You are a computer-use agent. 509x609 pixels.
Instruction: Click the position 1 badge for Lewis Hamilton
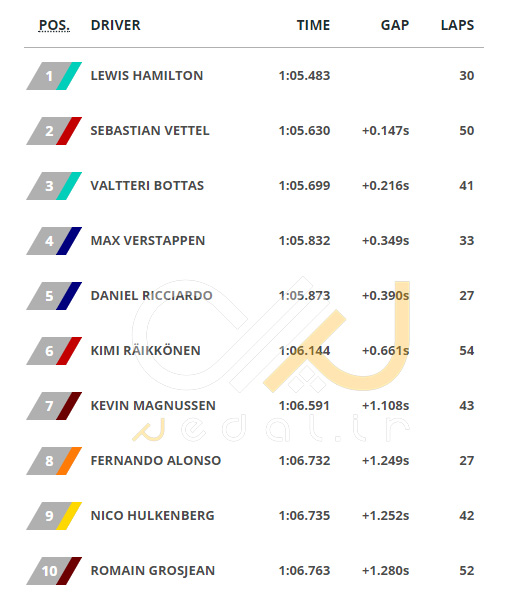(54, 76)
